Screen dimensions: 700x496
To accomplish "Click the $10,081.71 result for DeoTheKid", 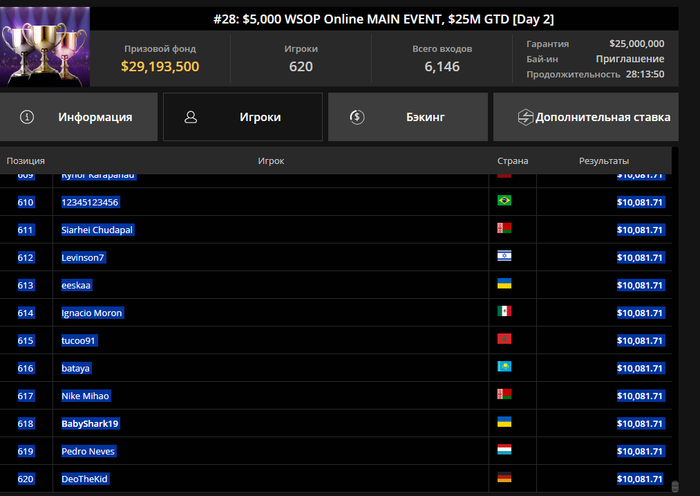I will click(640, 479).
